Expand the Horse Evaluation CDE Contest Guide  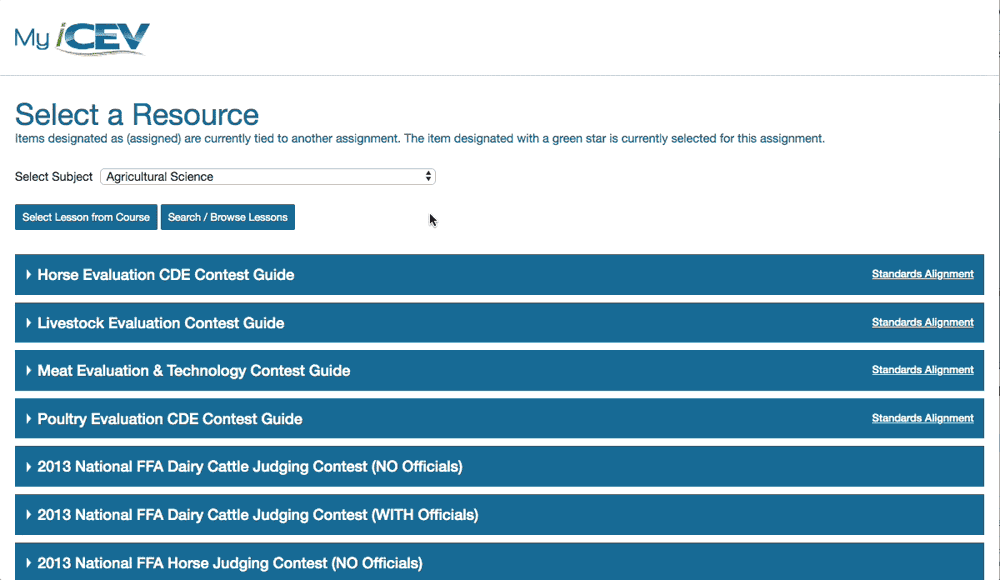pos(164,274)
